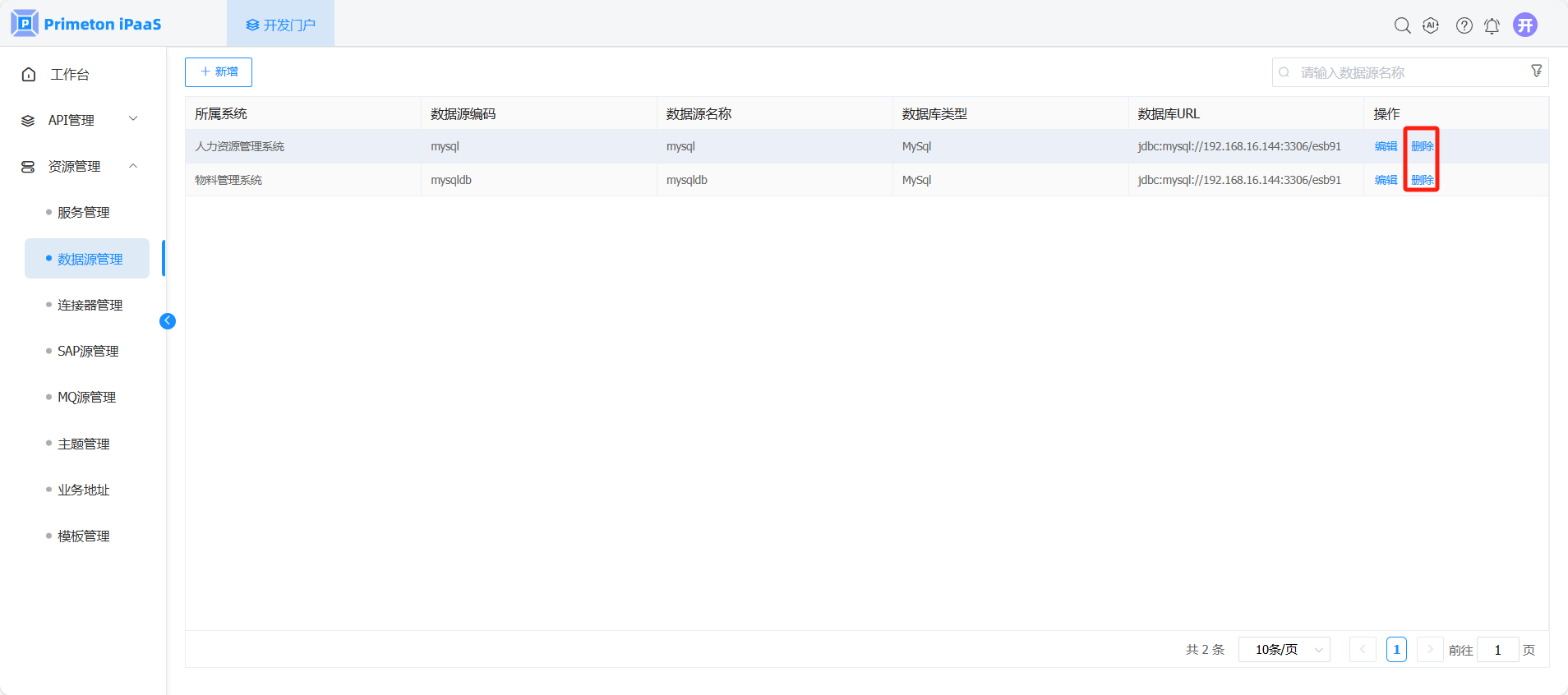Open the notifications bell
Screen dimensions: 1568x695
[x=1492, y=26]
